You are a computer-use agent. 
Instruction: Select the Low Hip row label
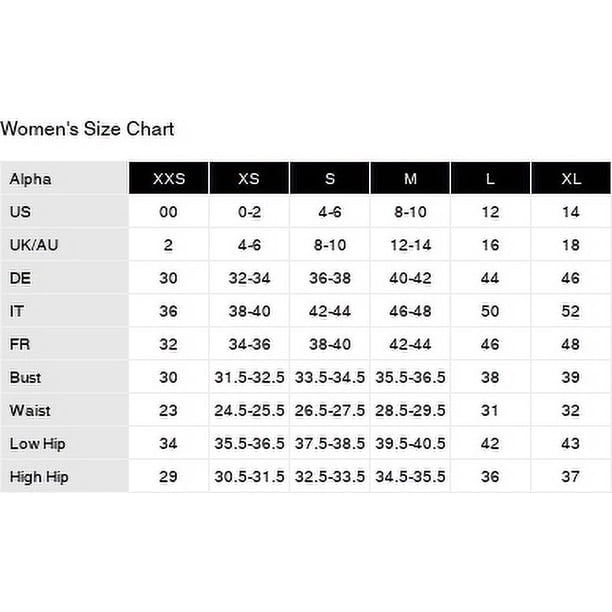point(37,444)
